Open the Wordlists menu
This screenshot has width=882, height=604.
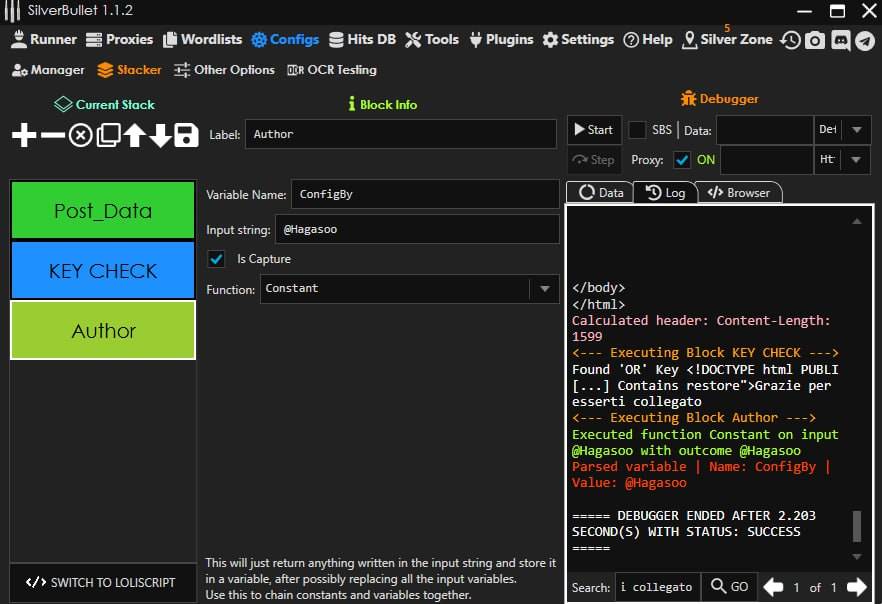click(x=204, y=40)
